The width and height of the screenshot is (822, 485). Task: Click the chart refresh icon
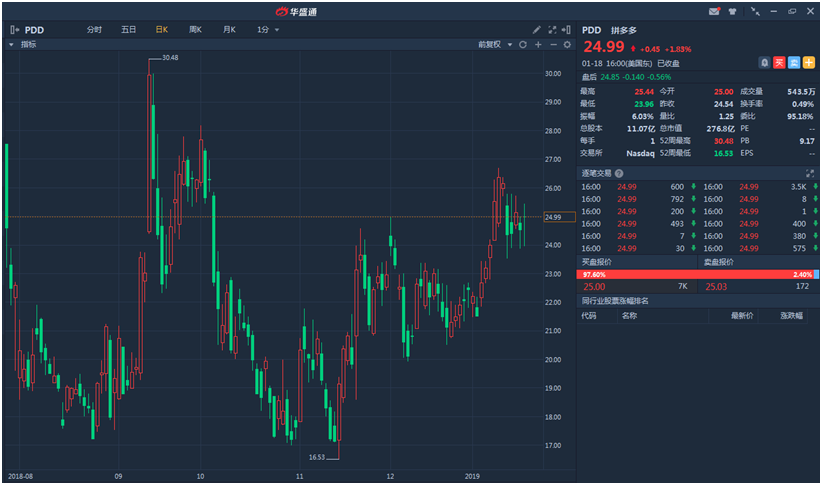coord(522,45)
